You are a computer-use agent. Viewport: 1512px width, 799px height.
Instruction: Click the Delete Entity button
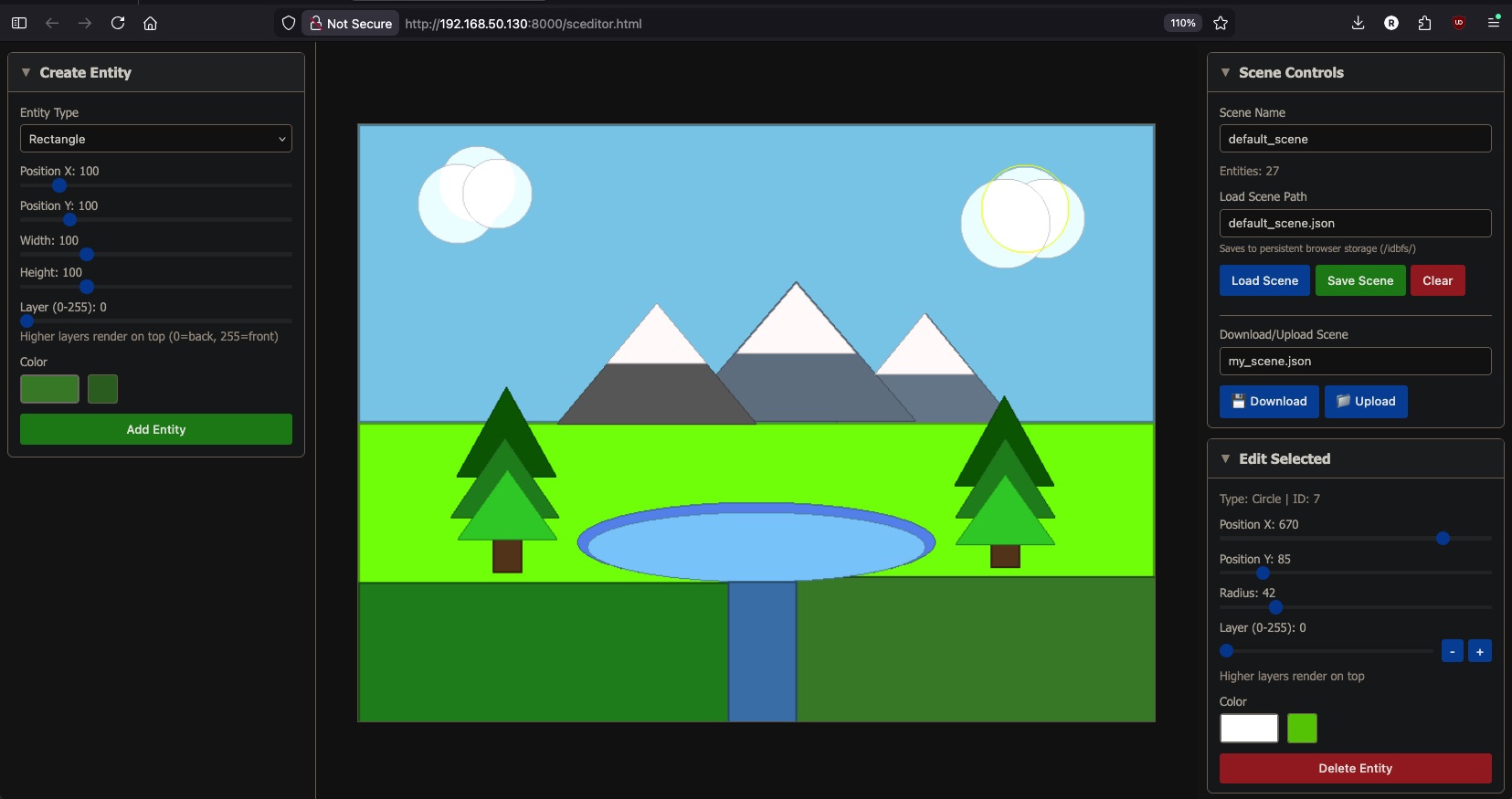(x=1355, y=768)
